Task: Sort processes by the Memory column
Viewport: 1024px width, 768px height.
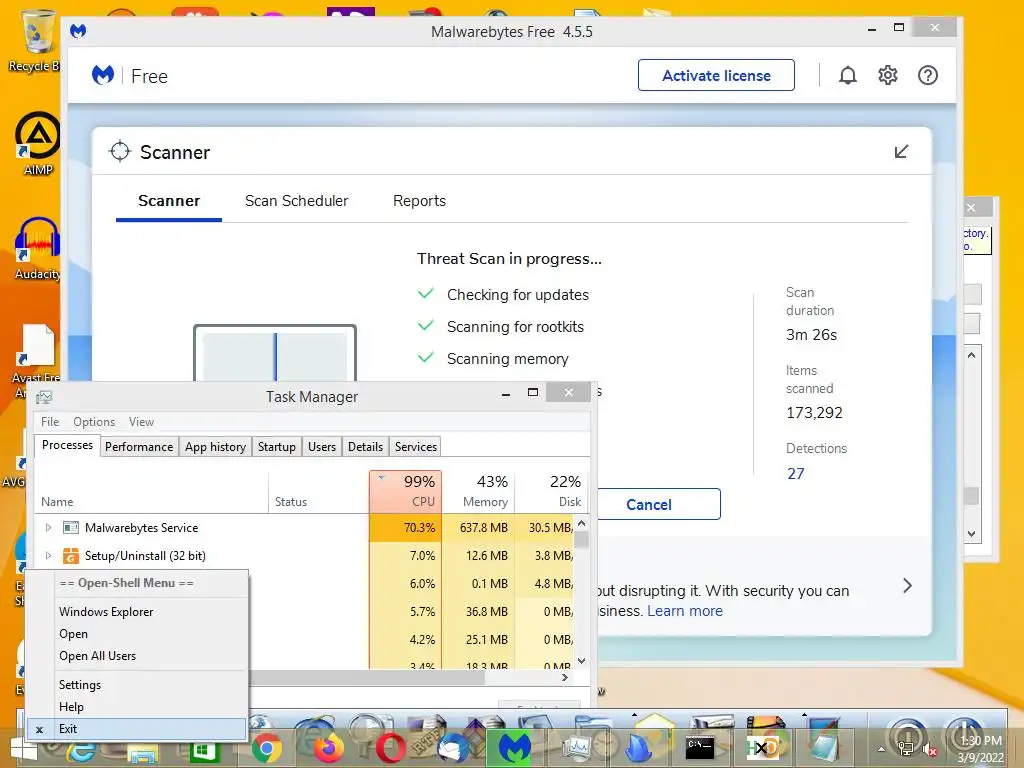Action: [479, 491]
